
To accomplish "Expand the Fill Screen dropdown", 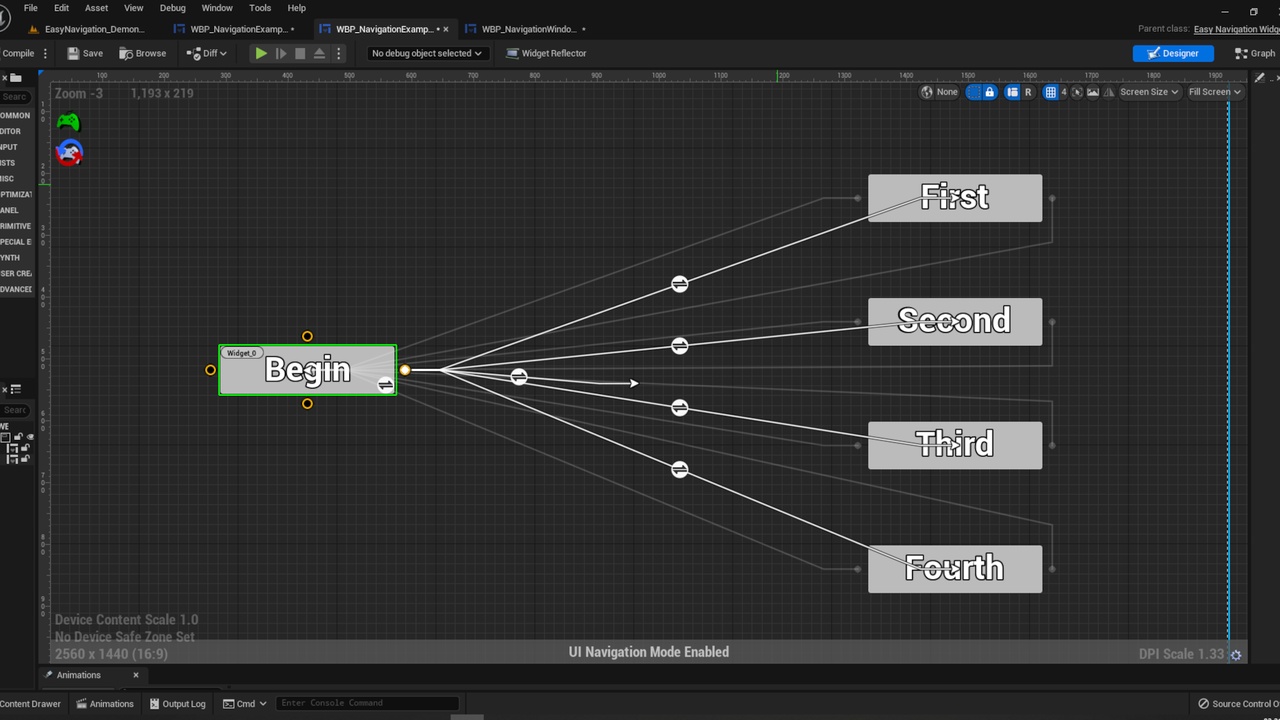I will 1214,92.
